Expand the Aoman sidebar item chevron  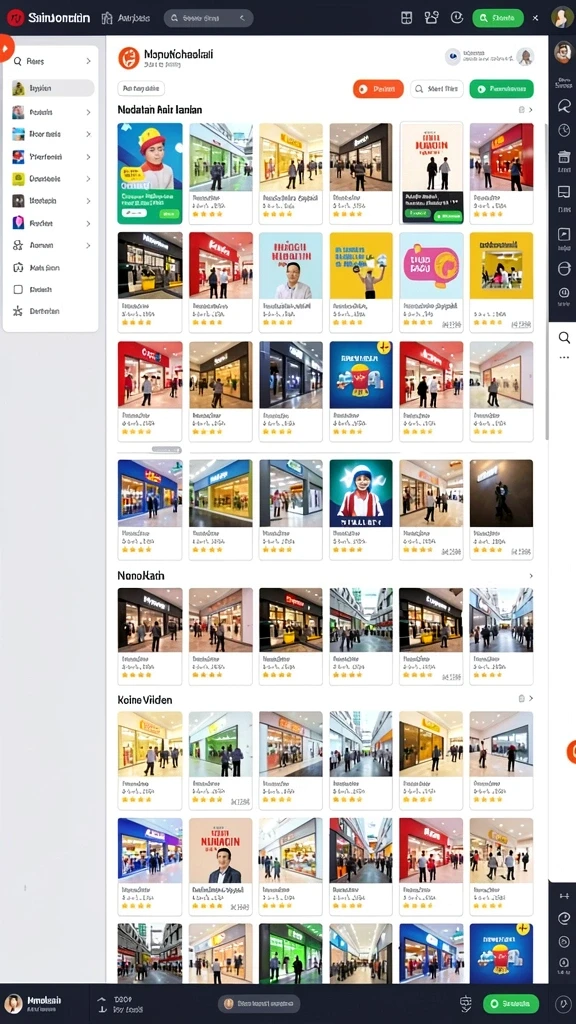point(88,246)
